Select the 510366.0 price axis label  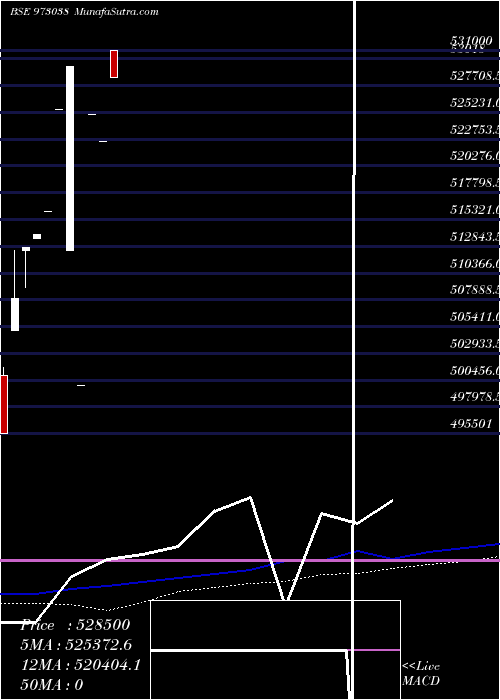click(475, 263)
